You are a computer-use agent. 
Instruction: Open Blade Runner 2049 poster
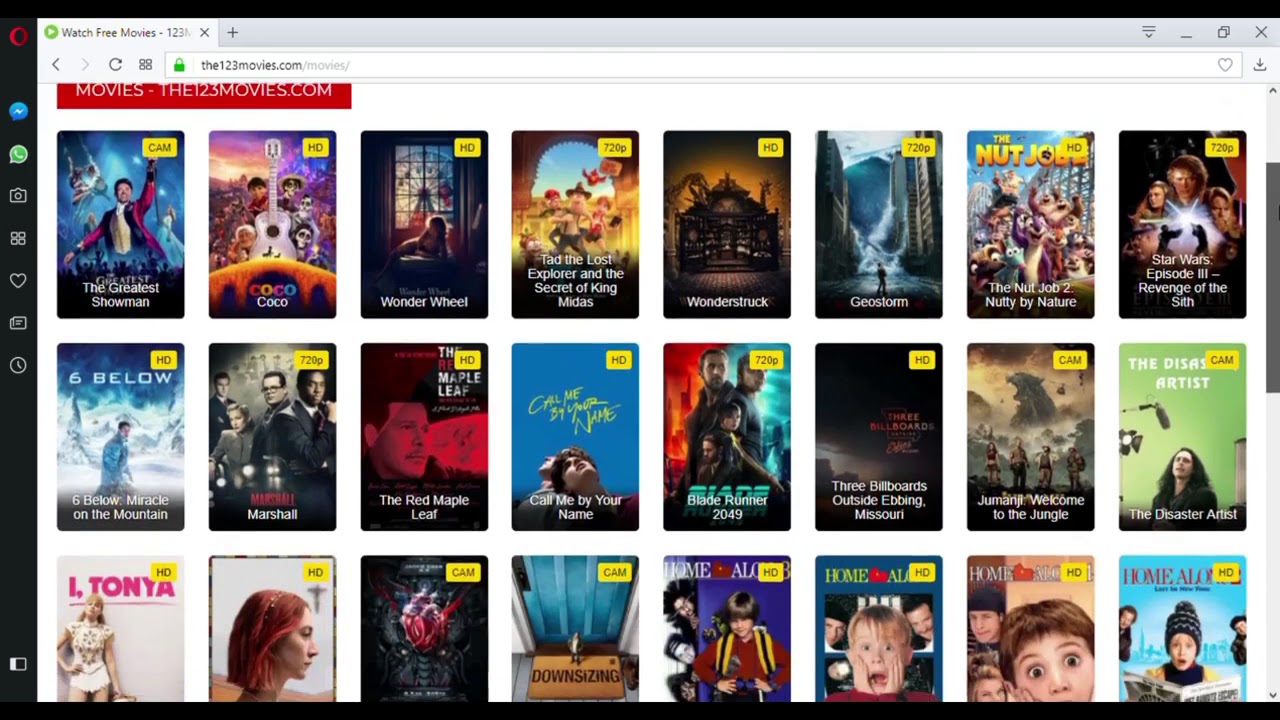pos(727,437)
